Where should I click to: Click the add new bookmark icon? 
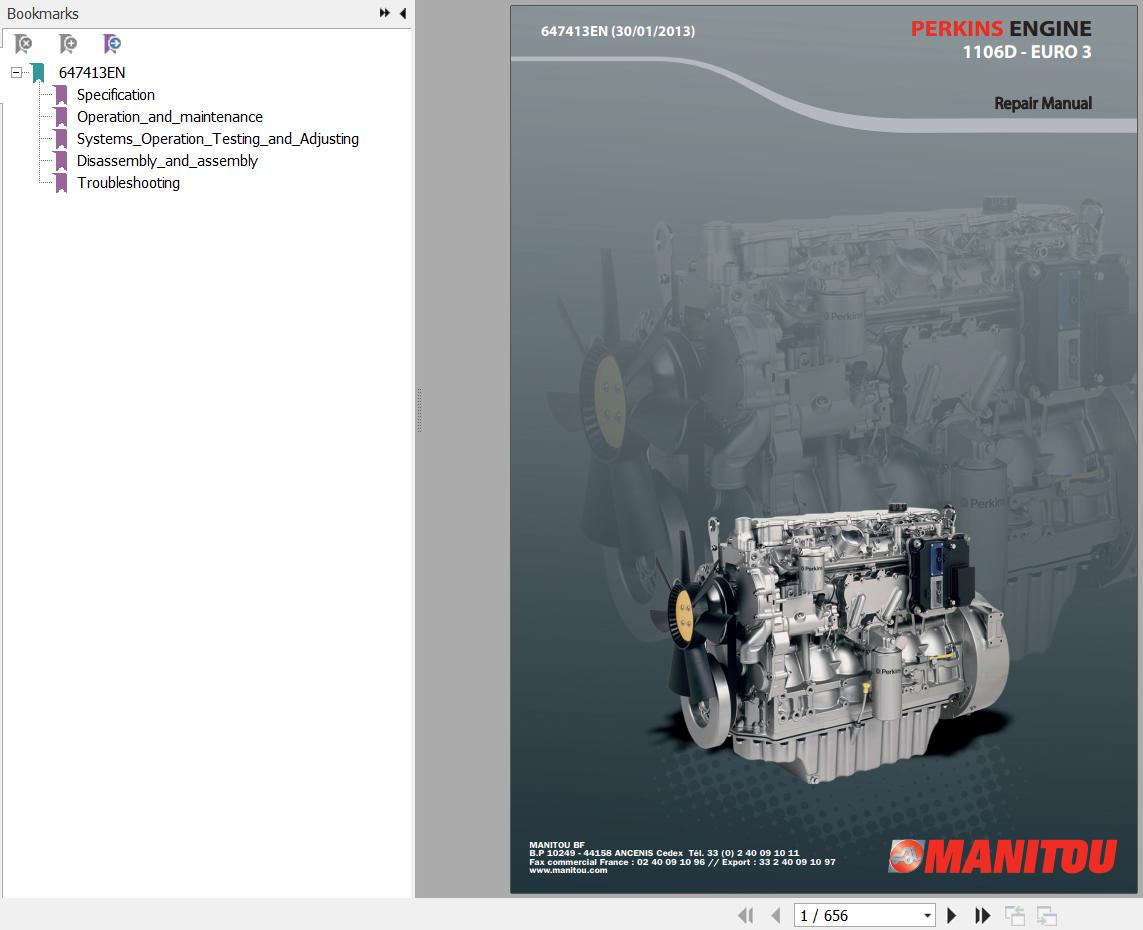68,44
